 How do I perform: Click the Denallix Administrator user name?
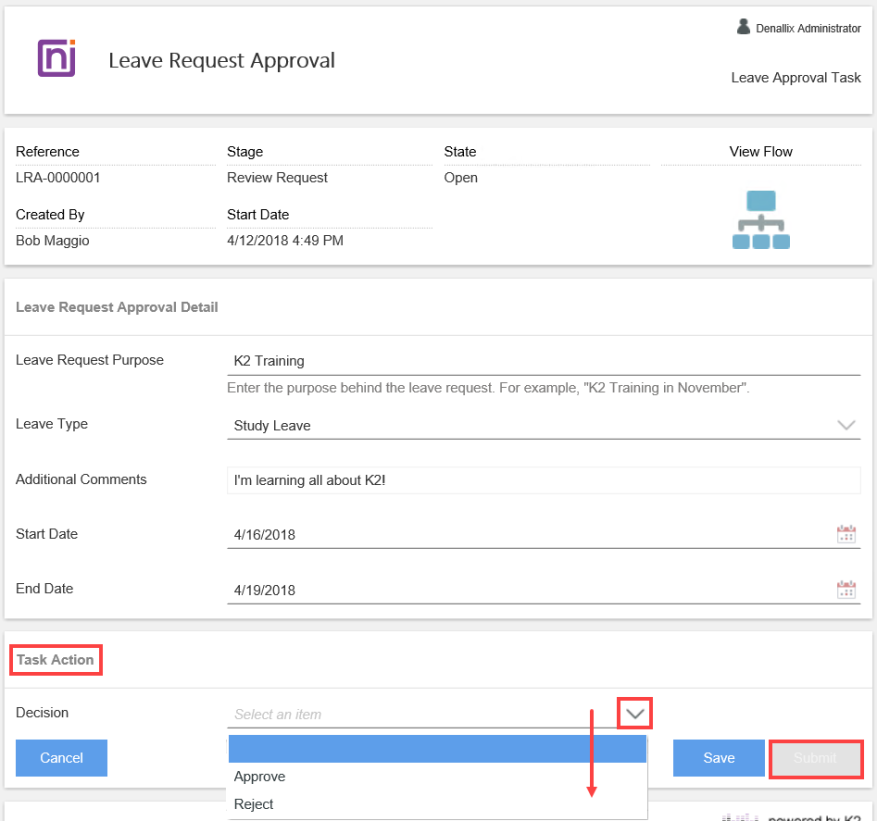[x=808, y=28]
